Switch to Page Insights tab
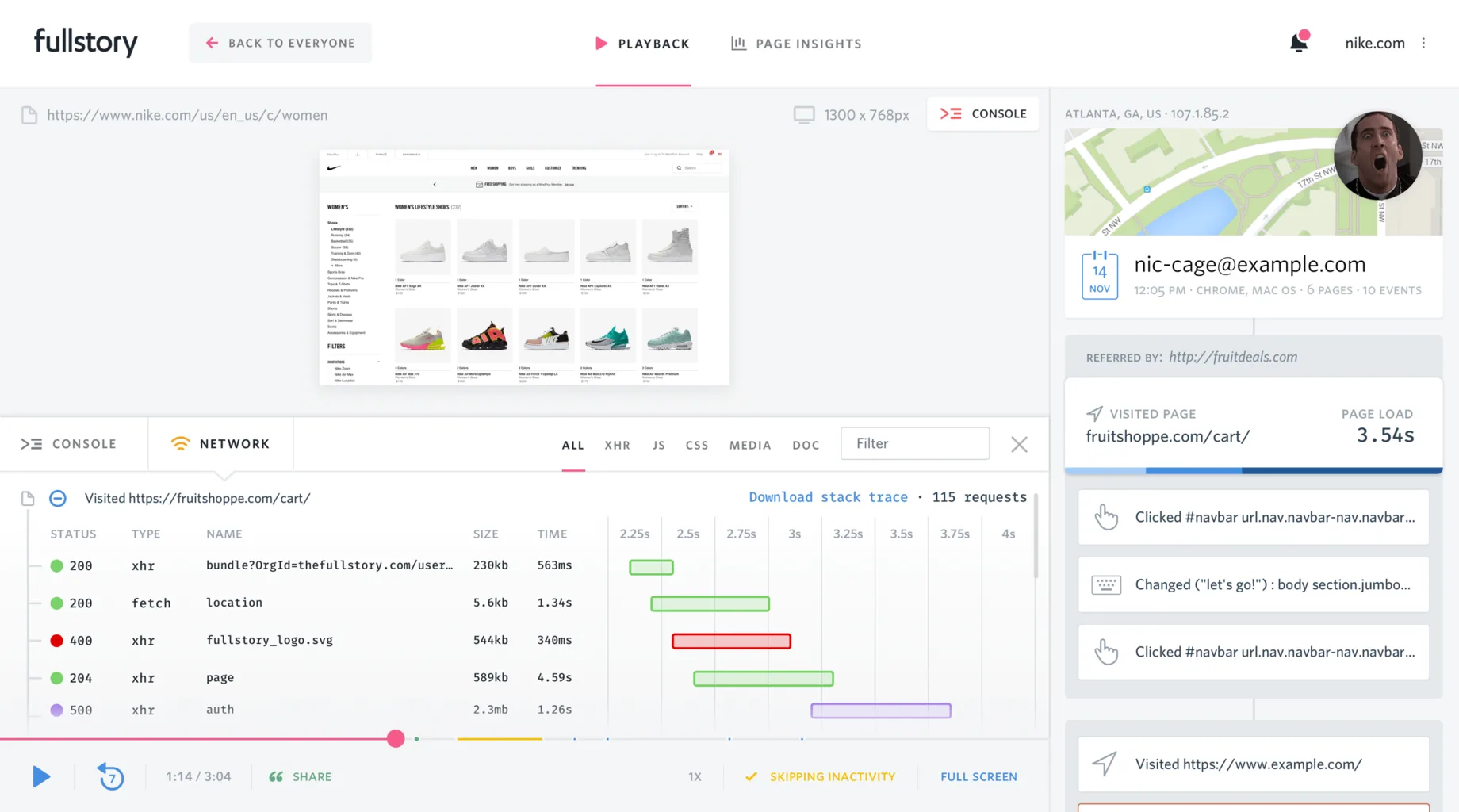 point(796,44)
